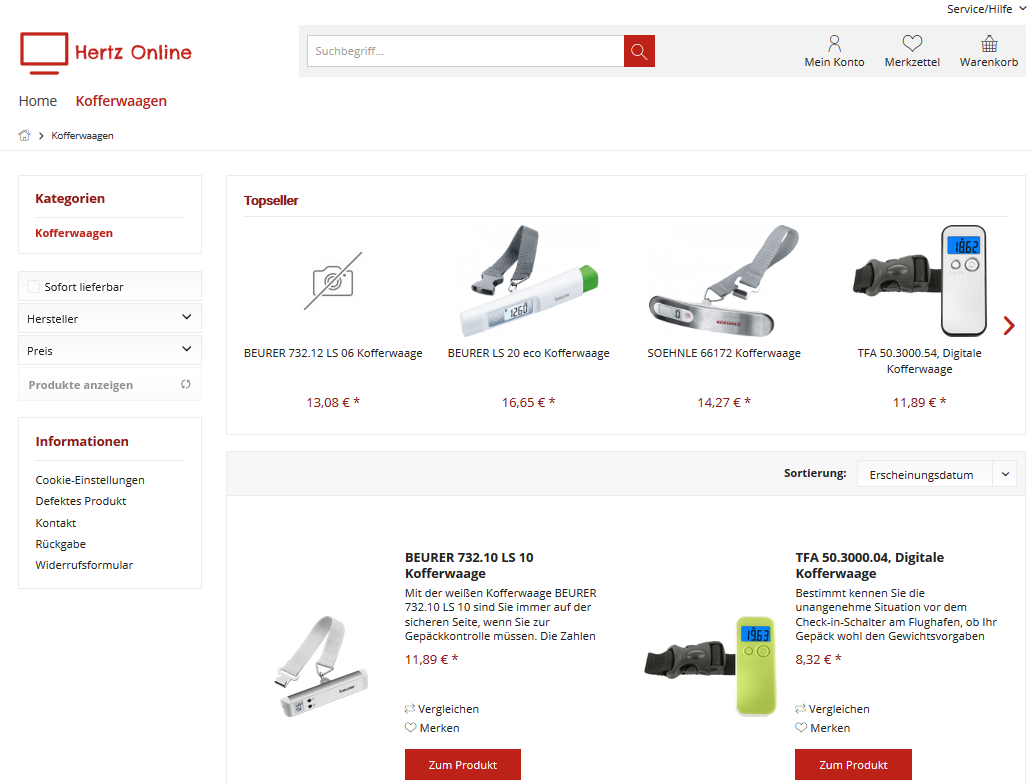The width and height of the screenshot is (1033, 784).
Task: Click the 8,32 € price
Action: tap(818, 659)
